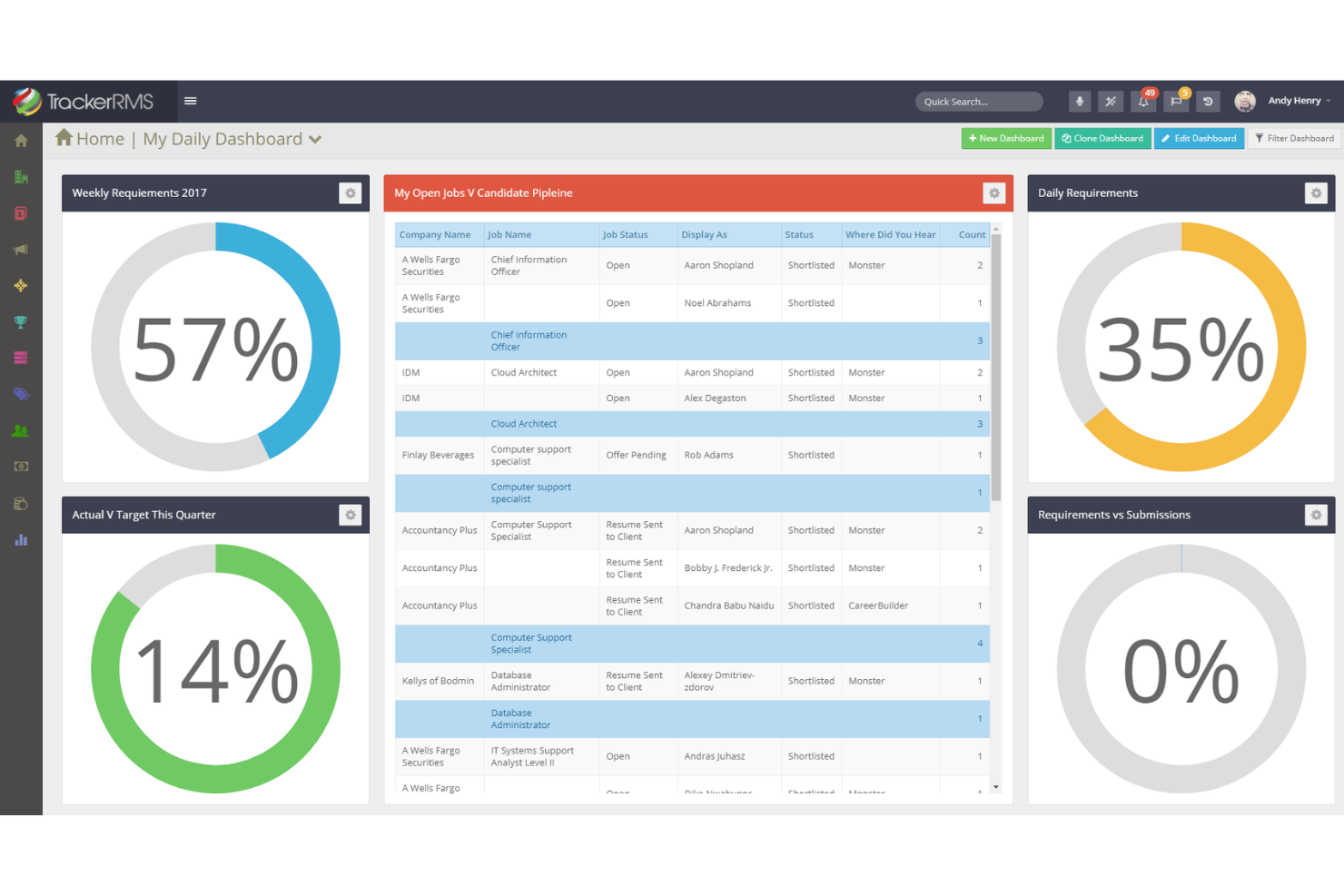Open the green candidates icon in sidebar
1344x896 pixels.
[20, 430]
